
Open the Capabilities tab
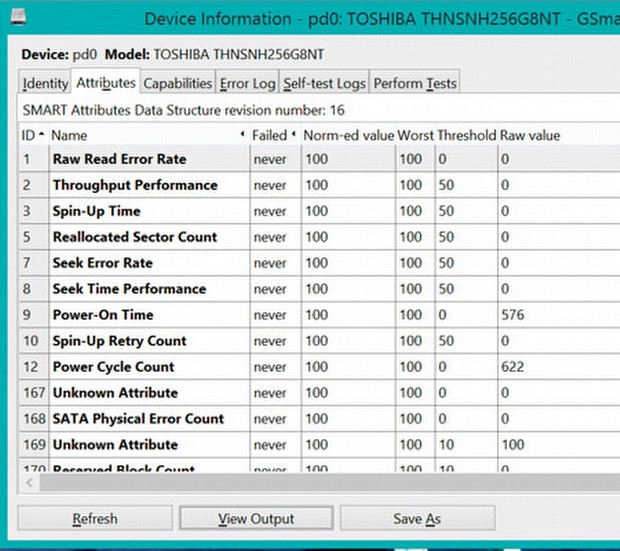pos(178,83)
